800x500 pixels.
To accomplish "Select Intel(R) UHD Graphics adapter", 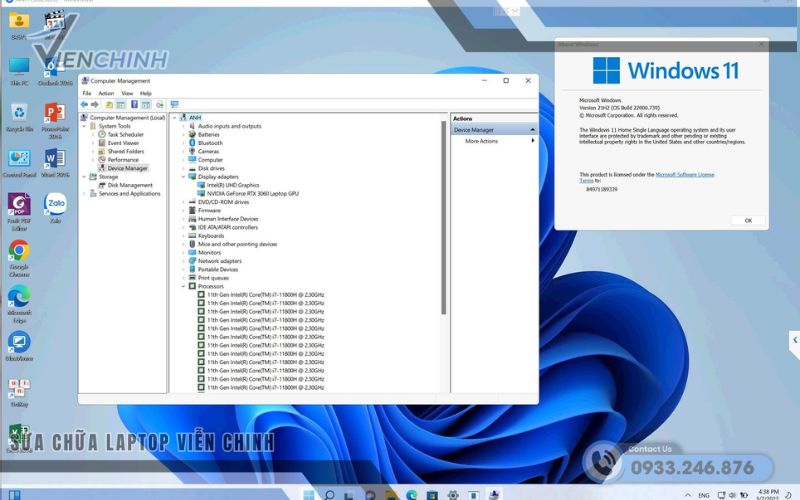I will [x=233, y=185].
